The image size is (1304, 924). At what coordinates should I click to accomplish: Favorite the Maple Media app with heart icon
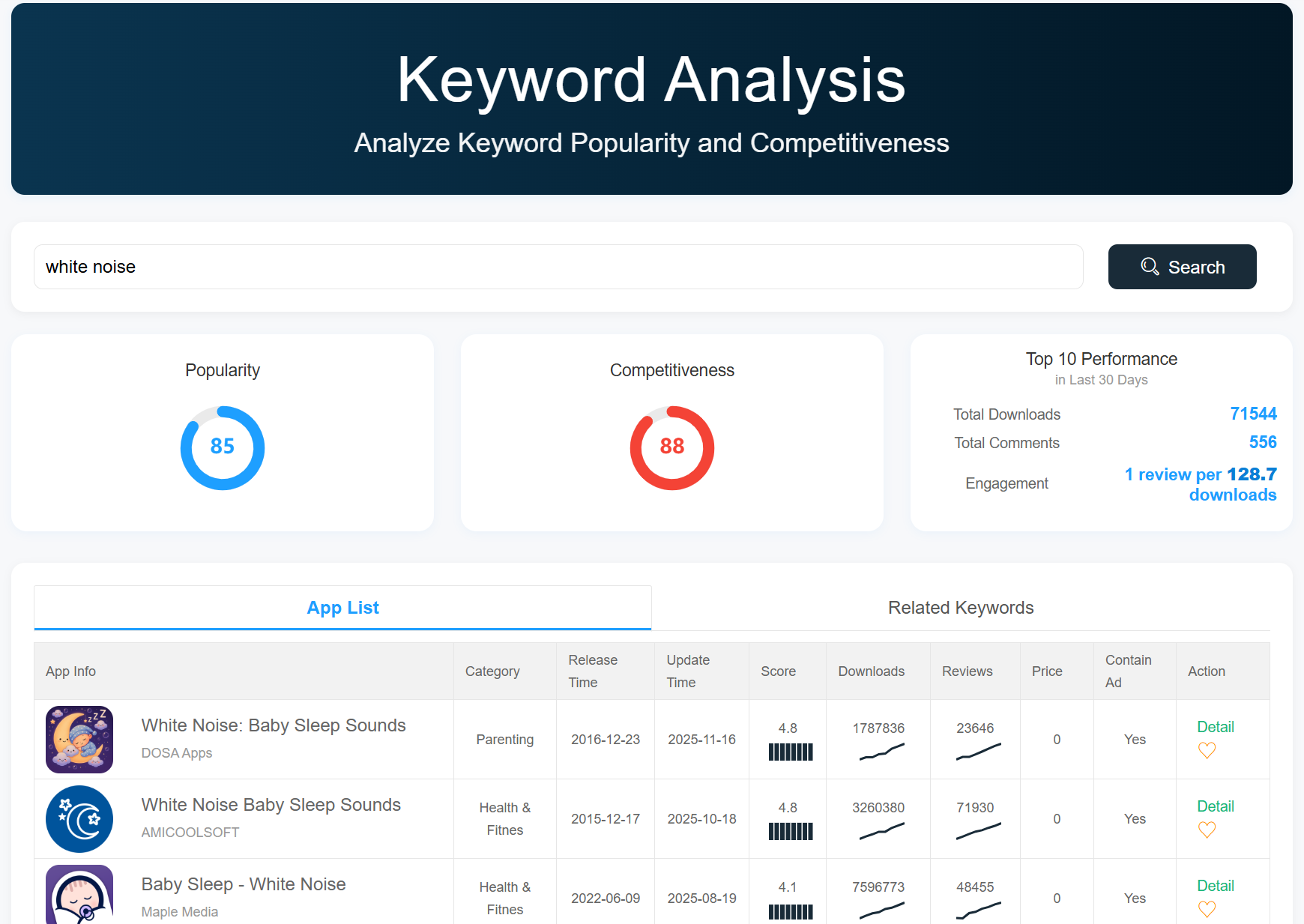1207,909
